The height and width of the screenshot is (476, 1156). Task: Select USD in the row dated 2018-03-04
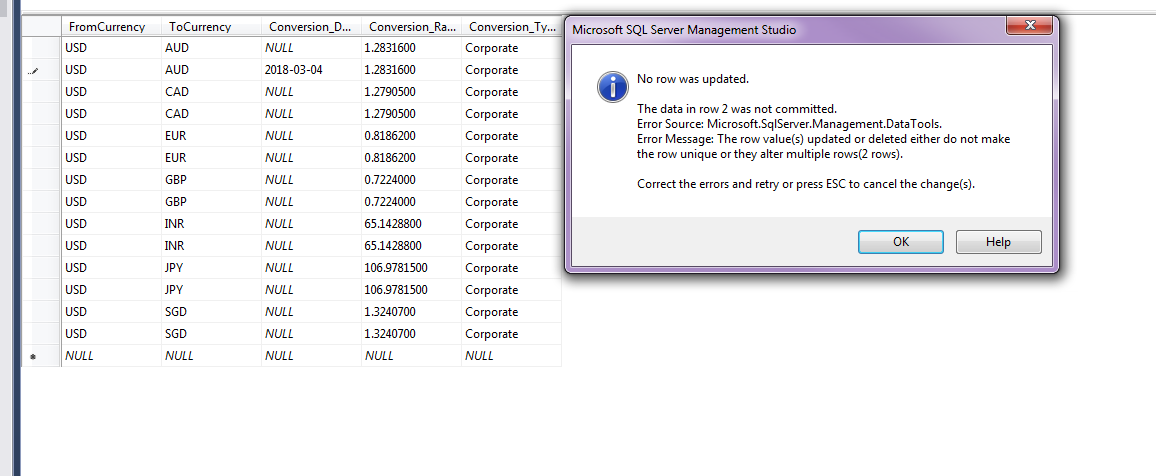coord(112,70)
